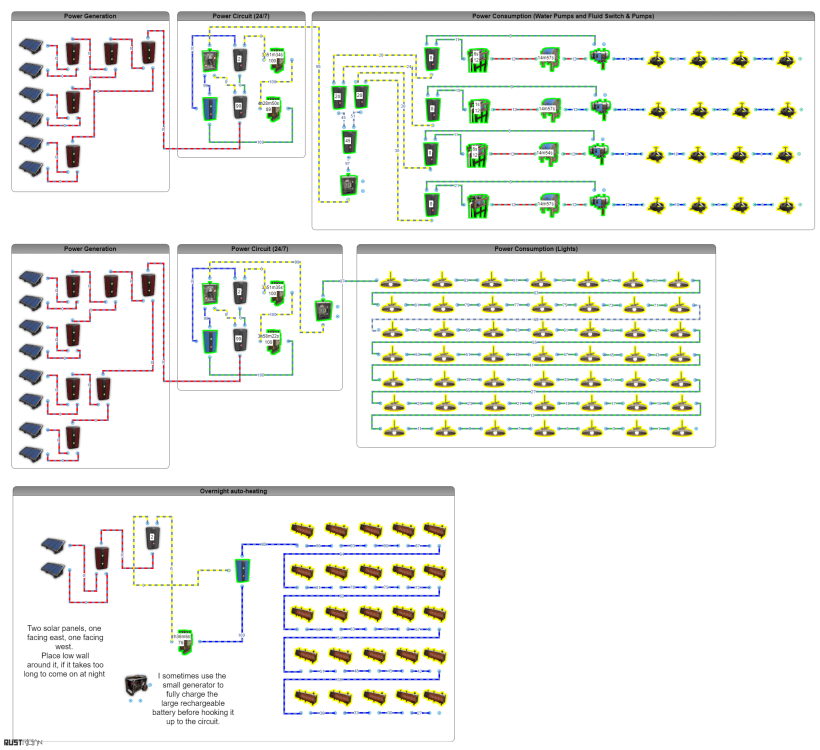Click the first ceiling light in the Lights group

[391, 282]
